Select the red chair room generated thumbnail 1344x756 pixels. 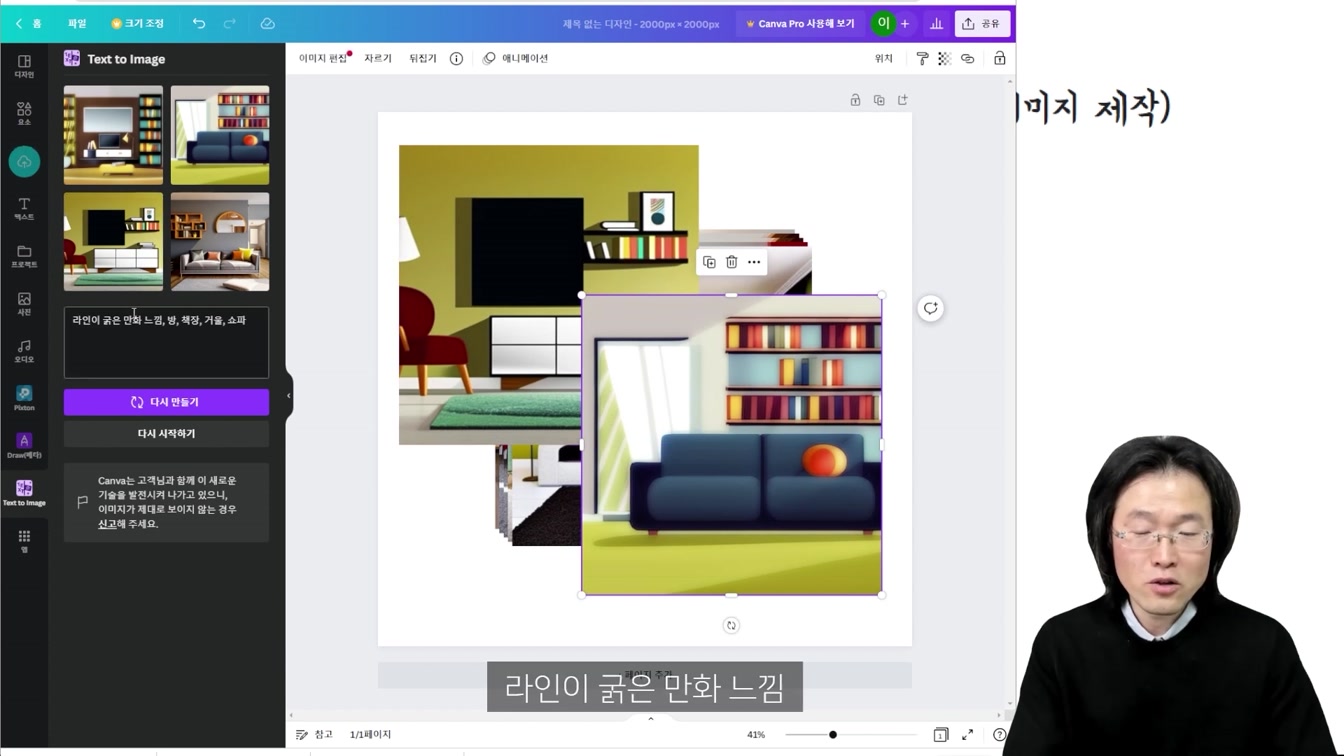[x=113, y=242]
